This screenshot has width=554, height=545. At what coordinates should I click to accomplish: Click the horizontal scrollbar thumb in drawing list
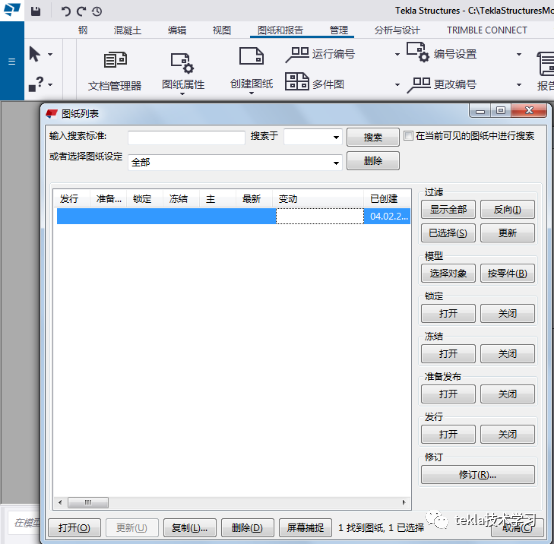click(x=88, y=502)
